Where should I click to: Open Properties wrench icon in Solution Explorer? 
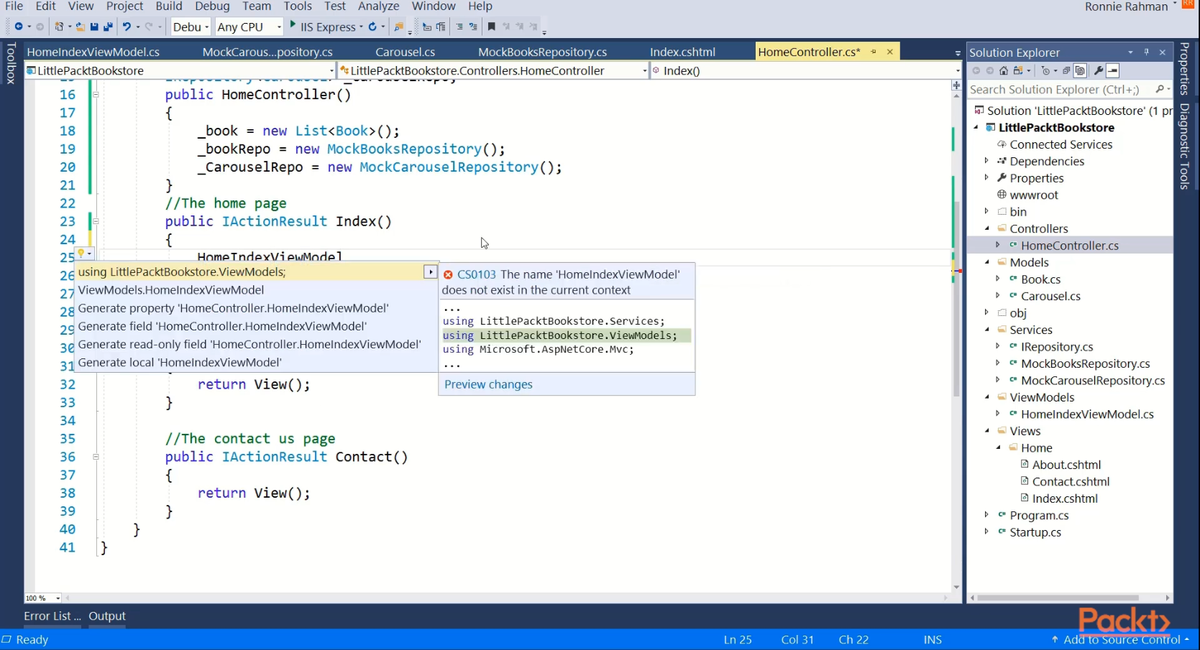[x=1098, y=70]
